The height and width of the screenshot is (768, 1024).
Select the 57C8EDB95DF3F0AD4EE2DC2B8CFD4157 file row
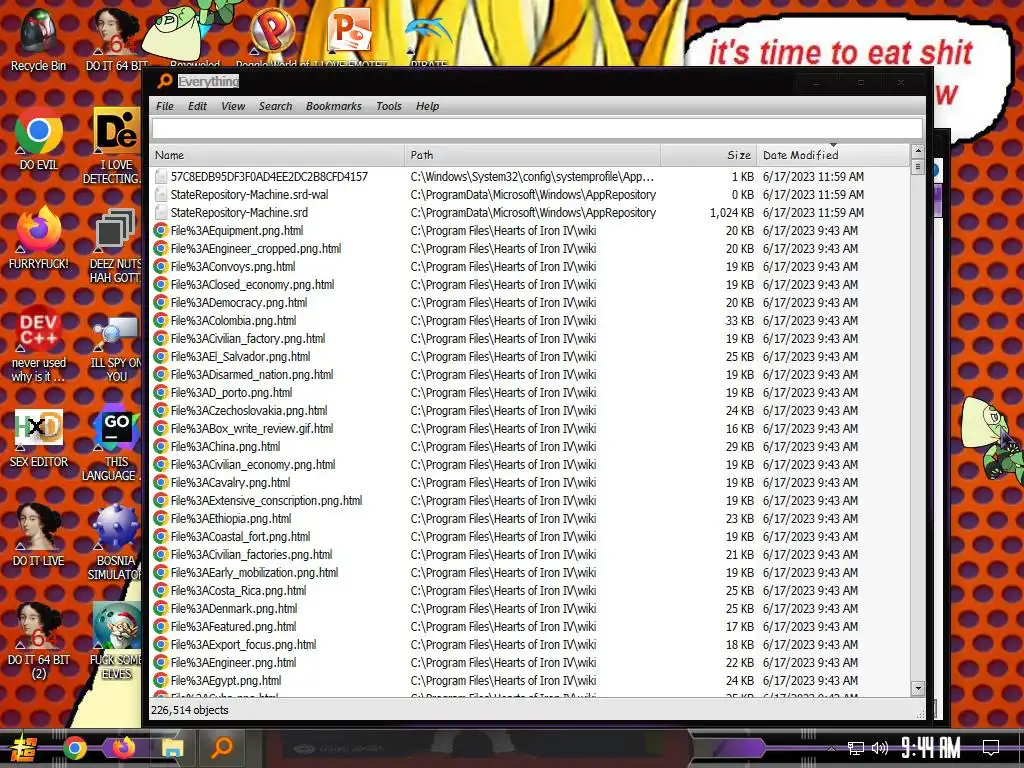530,176
